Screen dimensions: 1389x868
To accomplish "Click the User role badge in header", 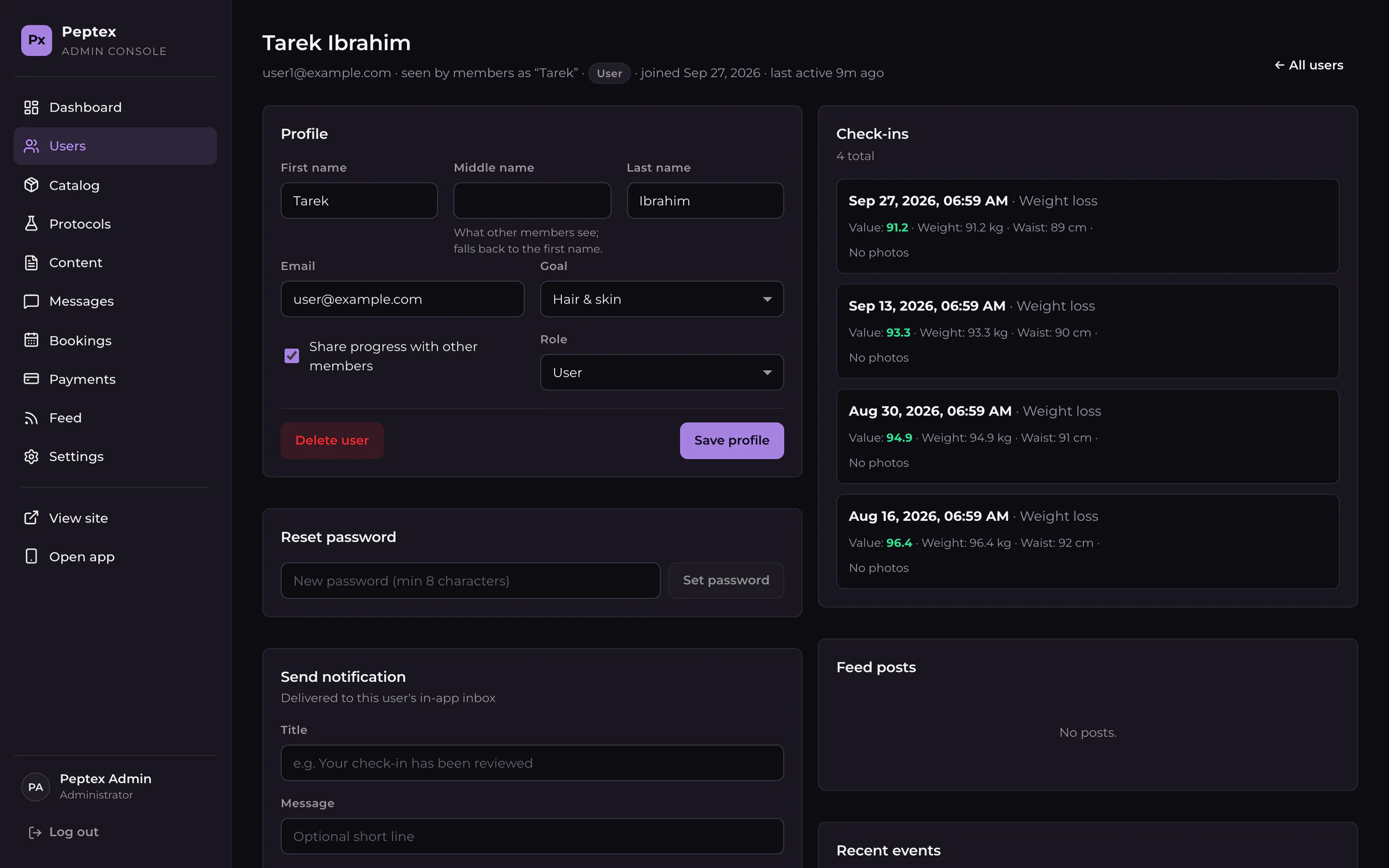I will pos(609,73).
